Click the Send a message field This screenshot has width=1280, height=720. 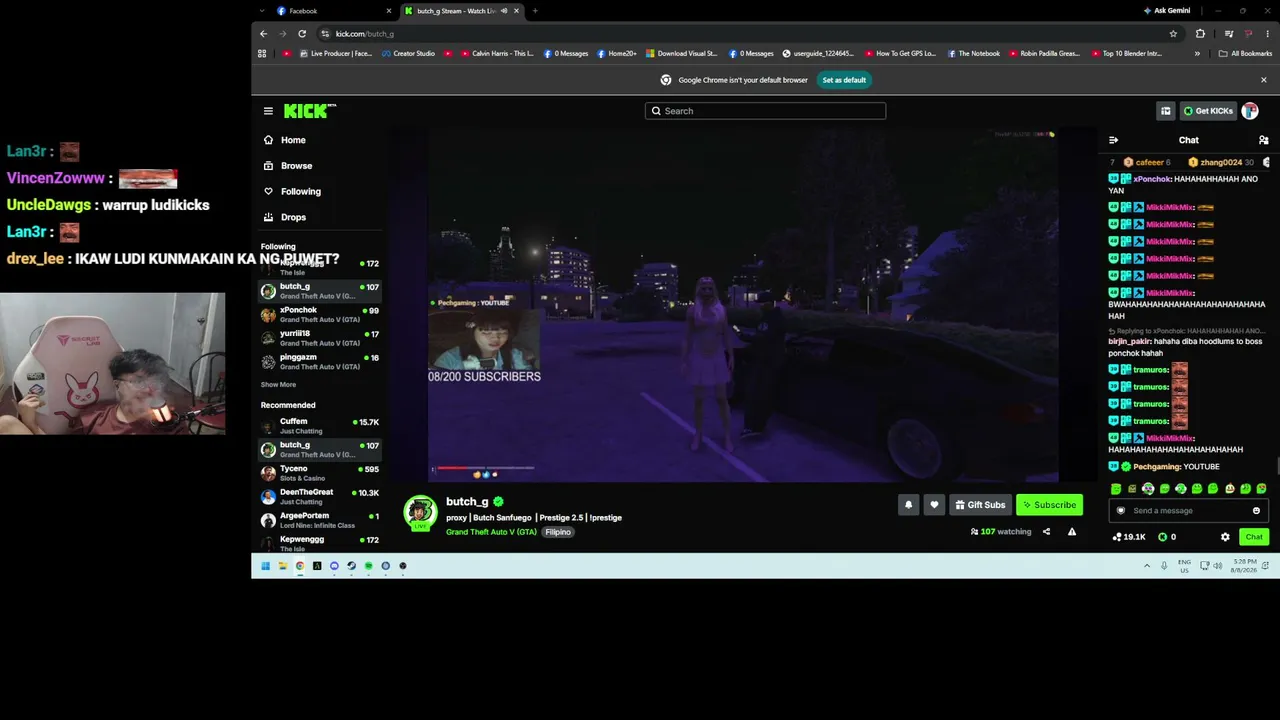click(x=1188, y=511)
